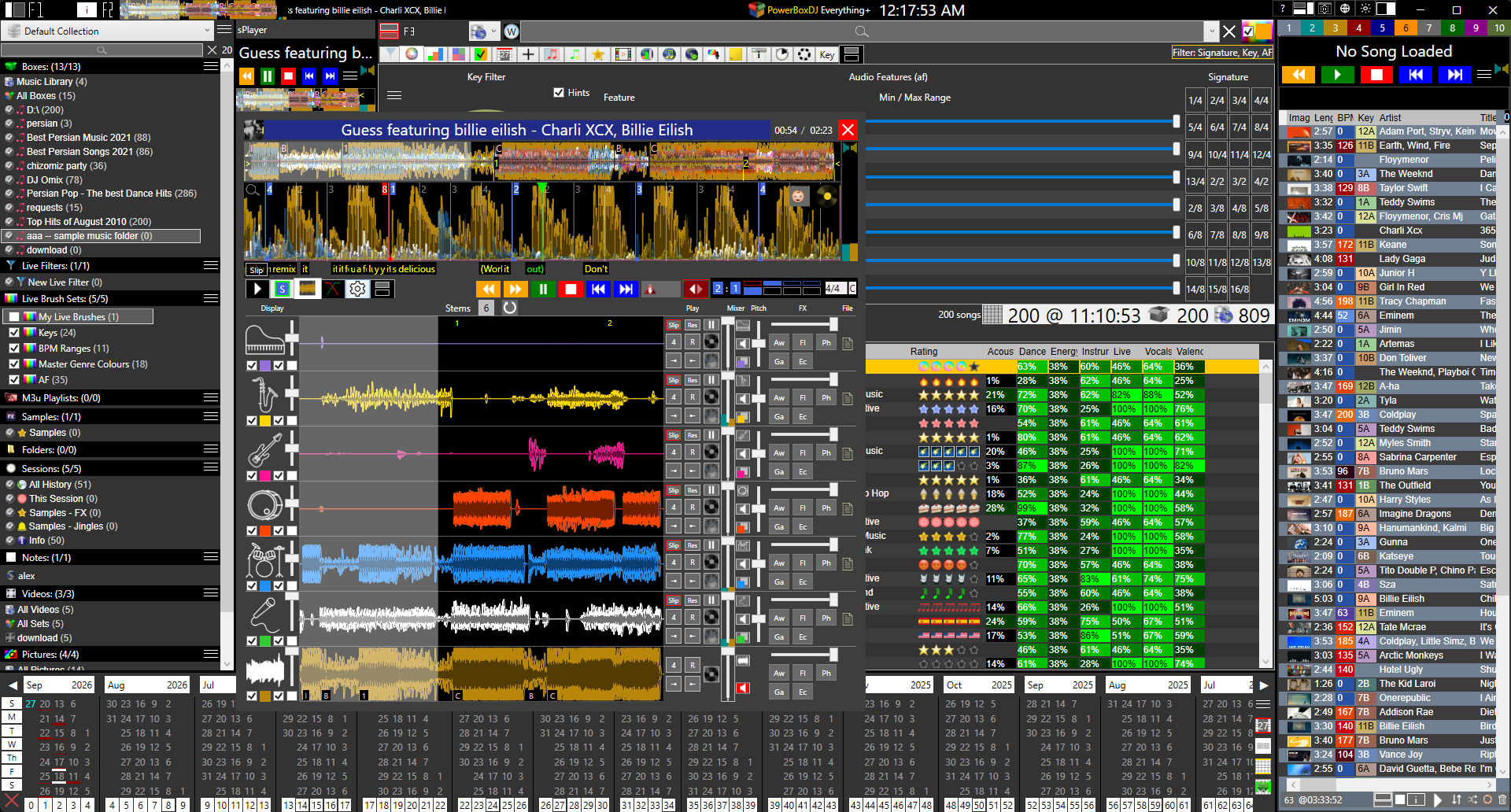The width and height of the screenshot is (1511, 812).
Task: Open the colour wheel filter icon
Action: point(412,54)
